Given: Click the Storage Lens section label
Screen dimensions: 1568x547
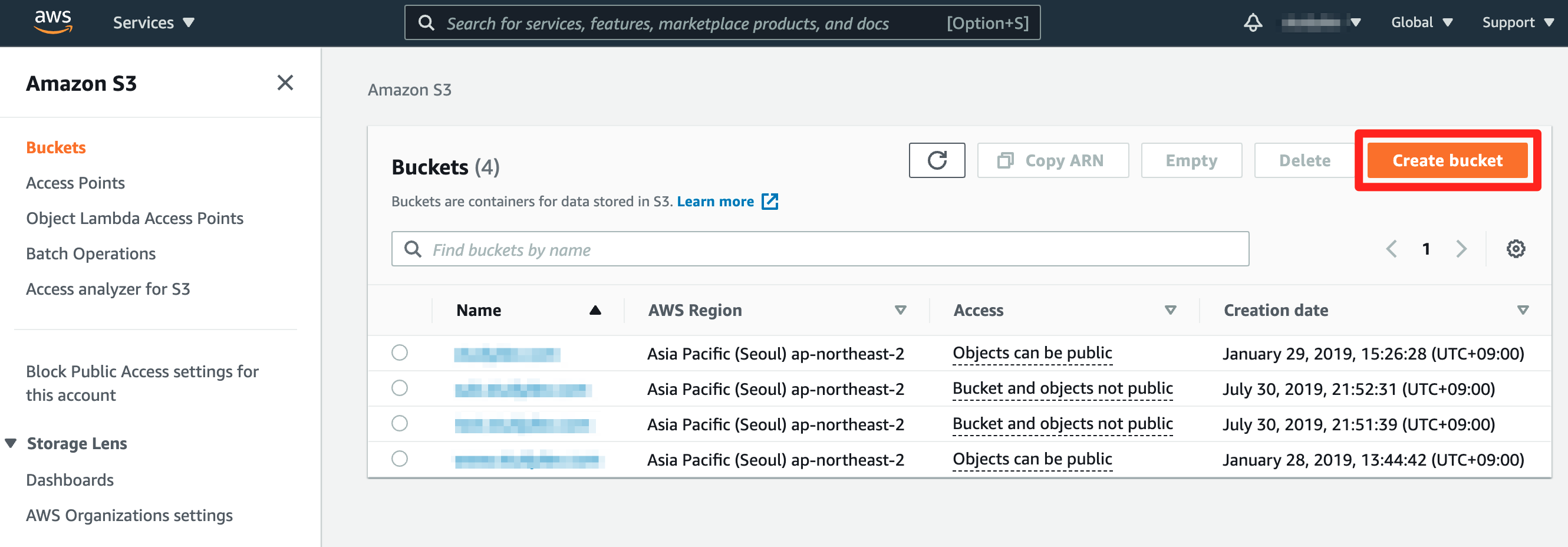Looking at the screenshot, I should [x=77, y=444].
